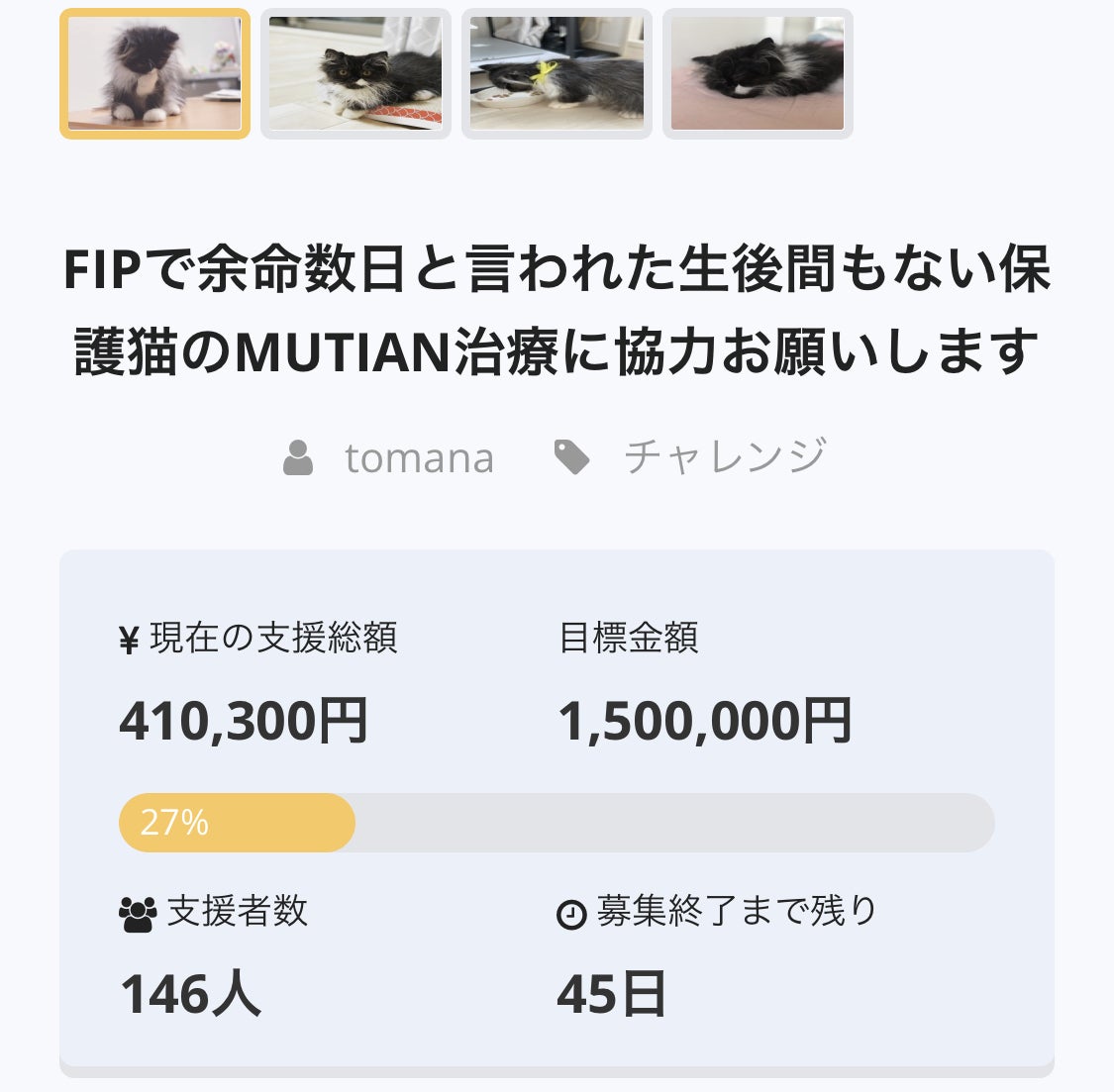Click the project title heading text
The width and height of the screenshot is (1114, 1092).
557,311
